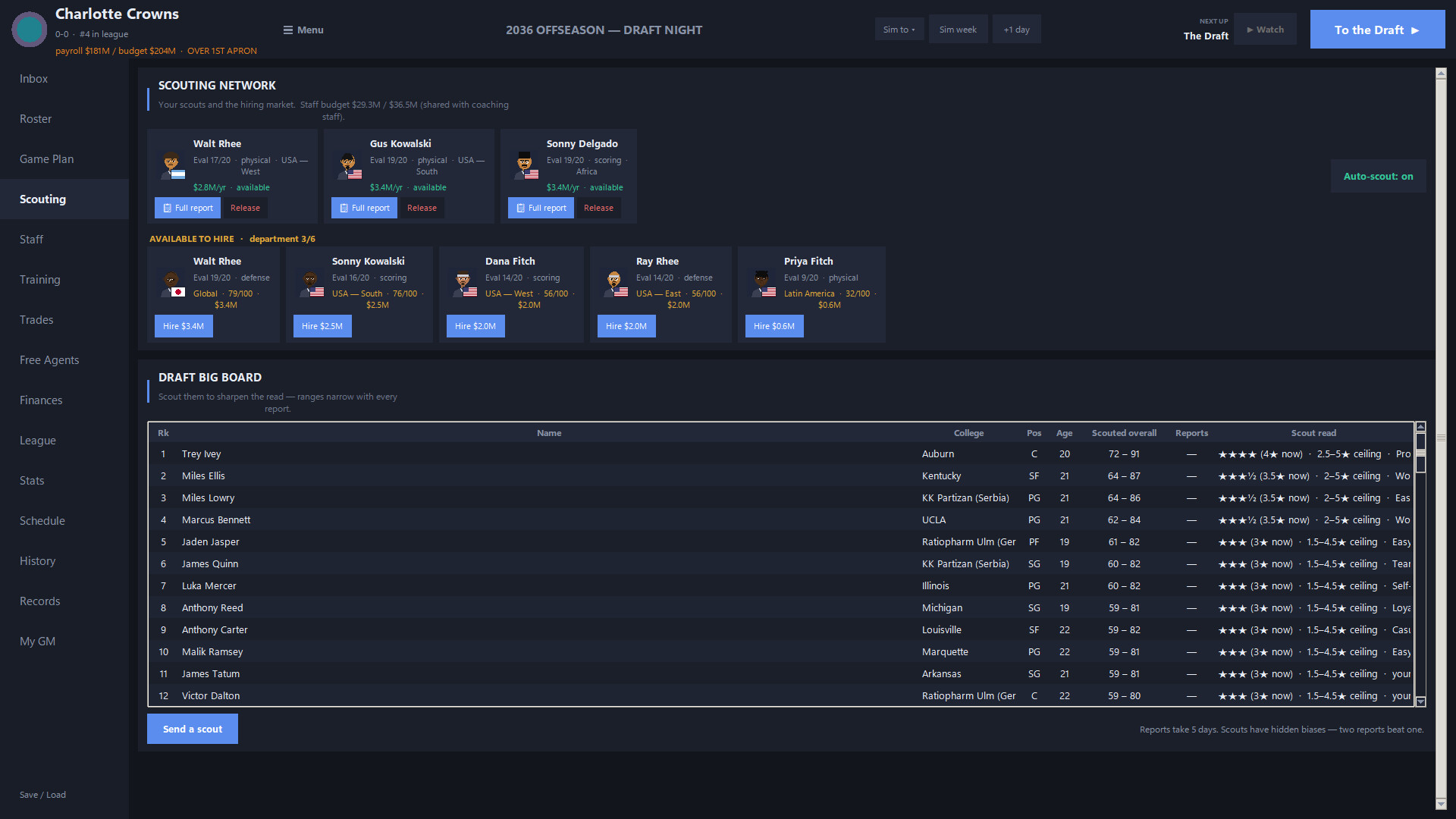Click Gus Kowalski's scout avatar
Screen dimensions: 1456x819
click(349, 165)
